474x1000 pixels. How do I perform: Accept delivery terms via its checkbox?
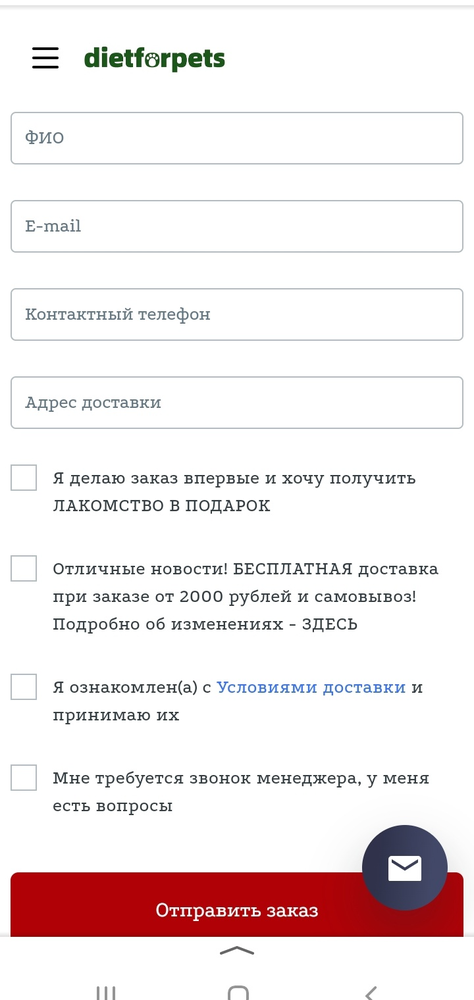tap(24, 687)
